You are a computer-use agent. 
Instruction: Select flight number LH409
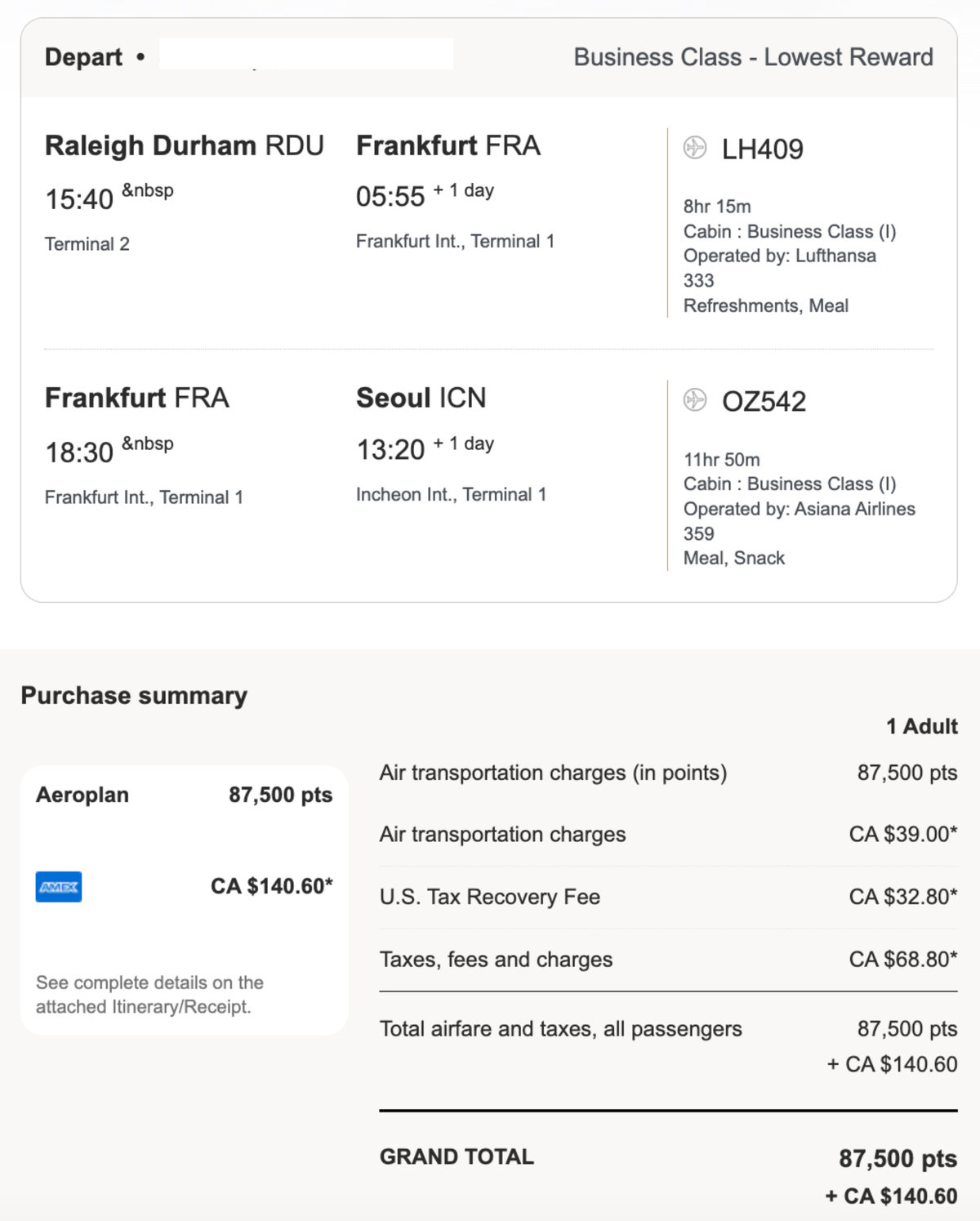point(763,149)
